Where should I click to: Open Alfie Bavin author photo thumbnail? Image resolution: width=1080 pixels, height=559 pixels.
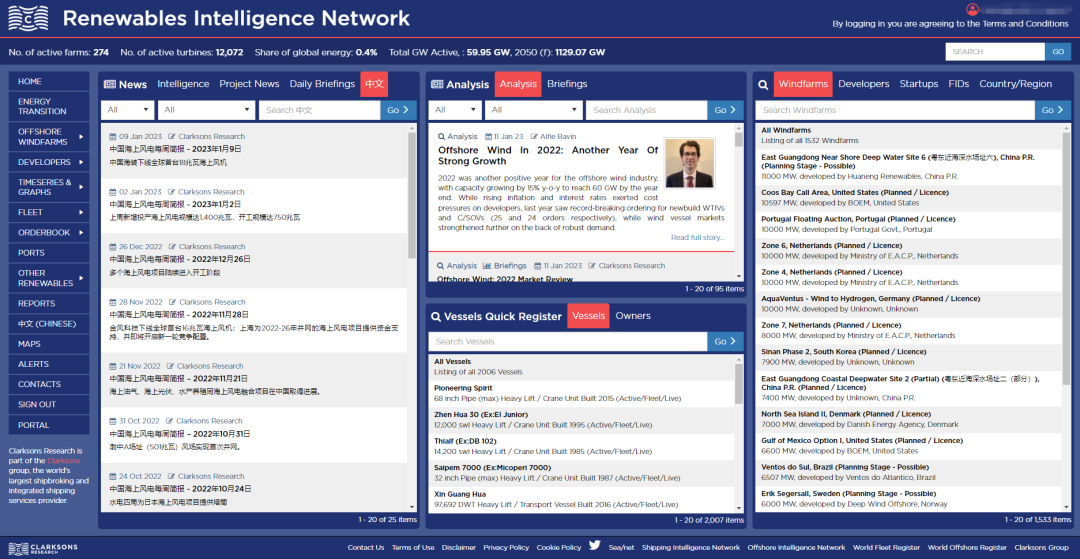689,163
